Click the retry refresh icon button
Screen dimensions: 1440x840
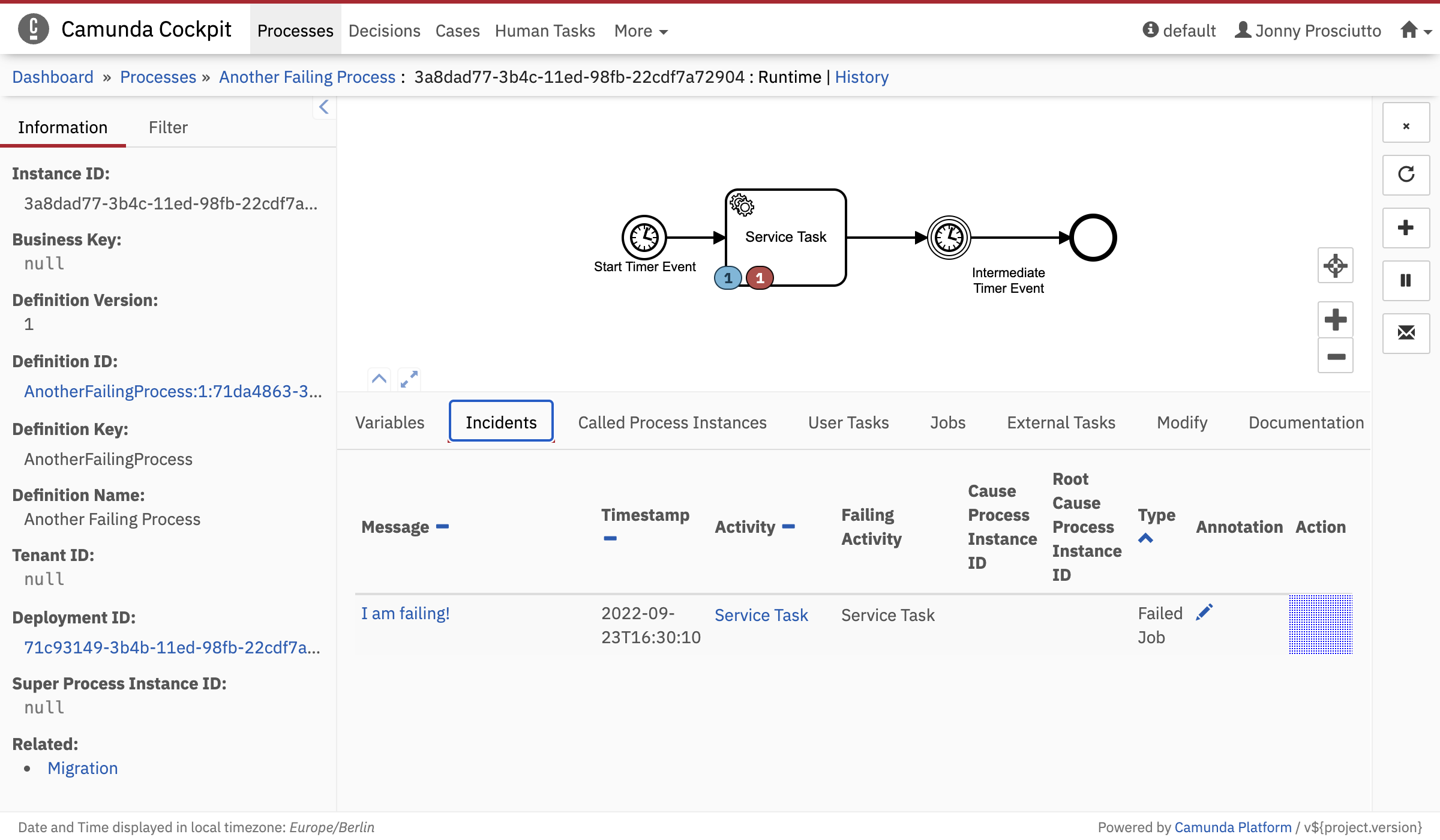coord(1406,175)
